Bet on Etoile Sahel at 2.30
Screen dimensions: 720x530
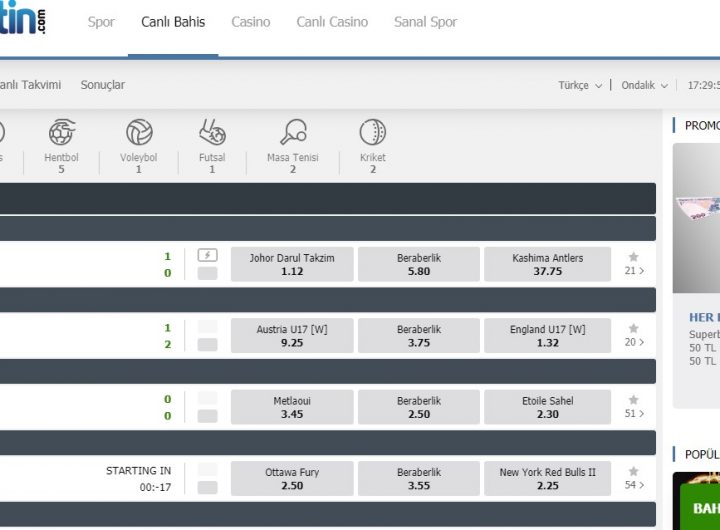pos(547,407)
